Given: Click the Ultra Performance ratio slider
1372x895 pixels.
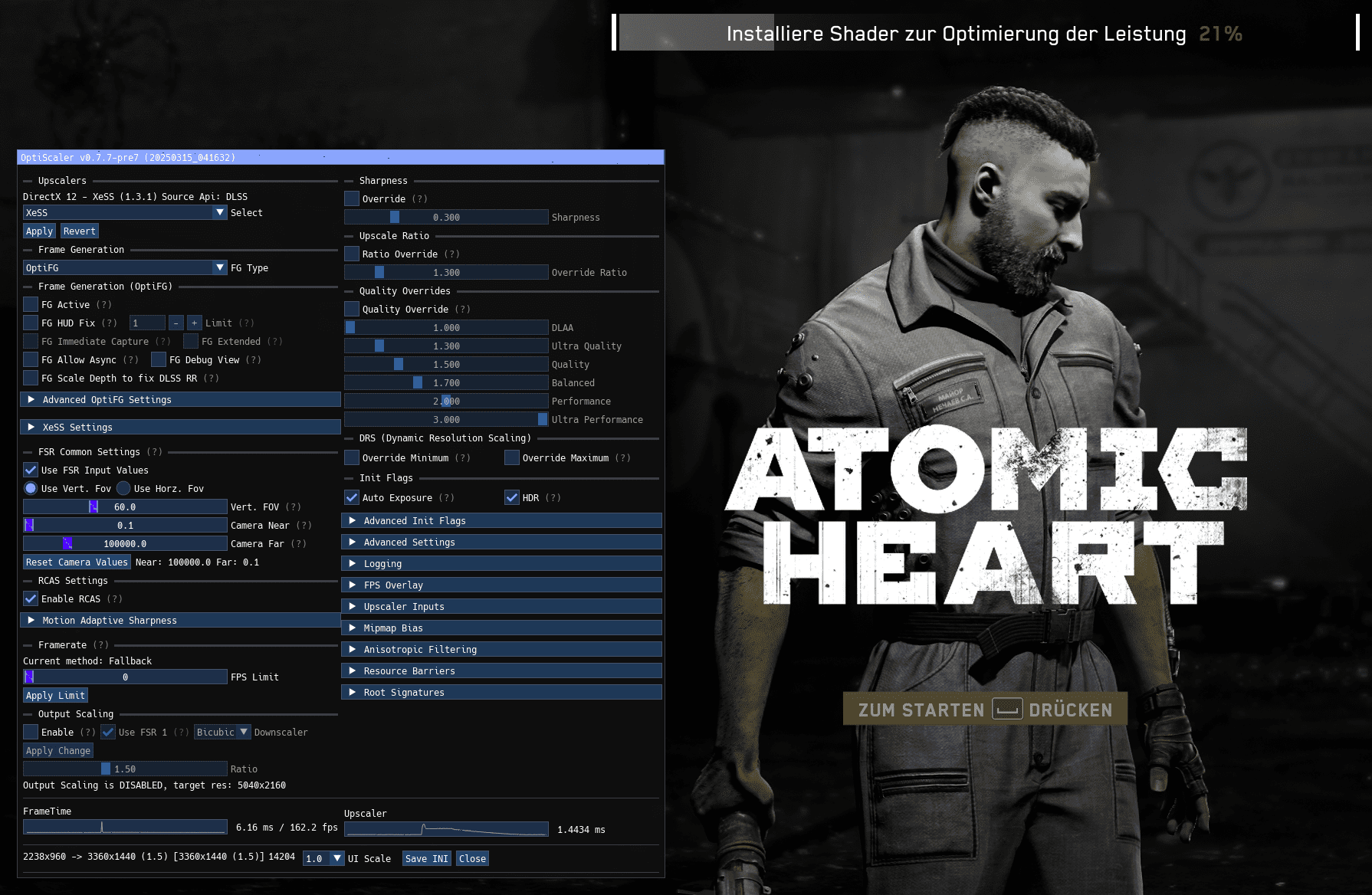Looking at the screenshot, I should click(x=446, y=420).
